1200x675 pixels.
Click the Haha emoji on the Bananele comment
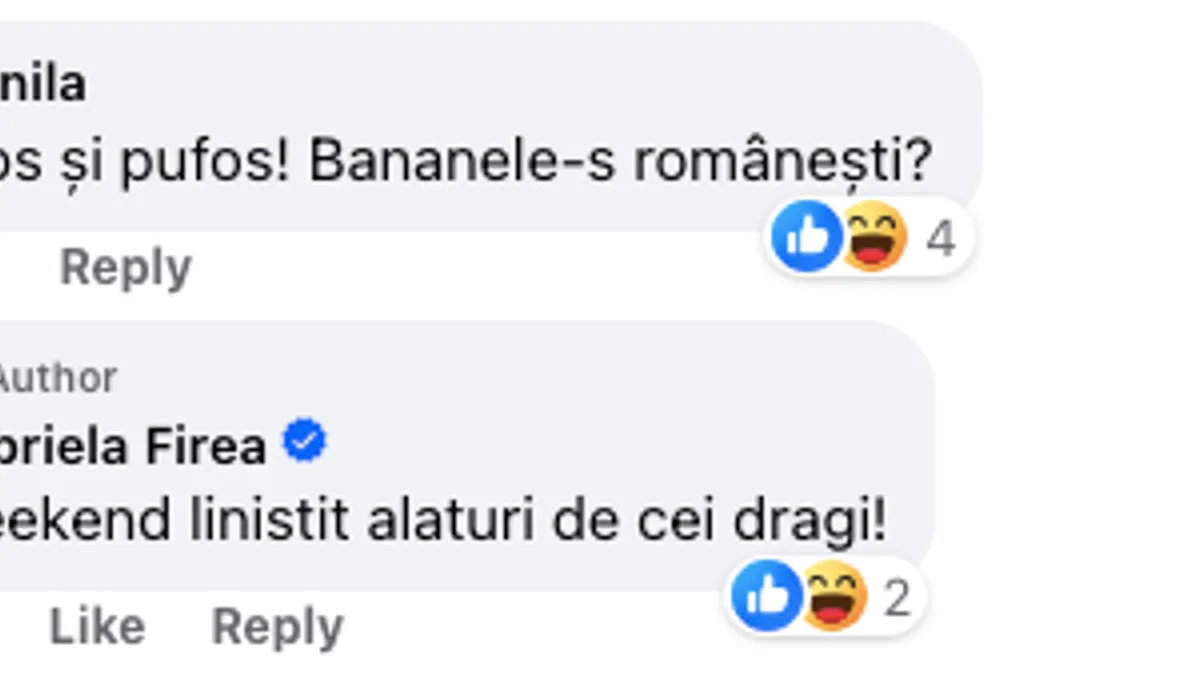pyautogui.click(x=874, y=237)
